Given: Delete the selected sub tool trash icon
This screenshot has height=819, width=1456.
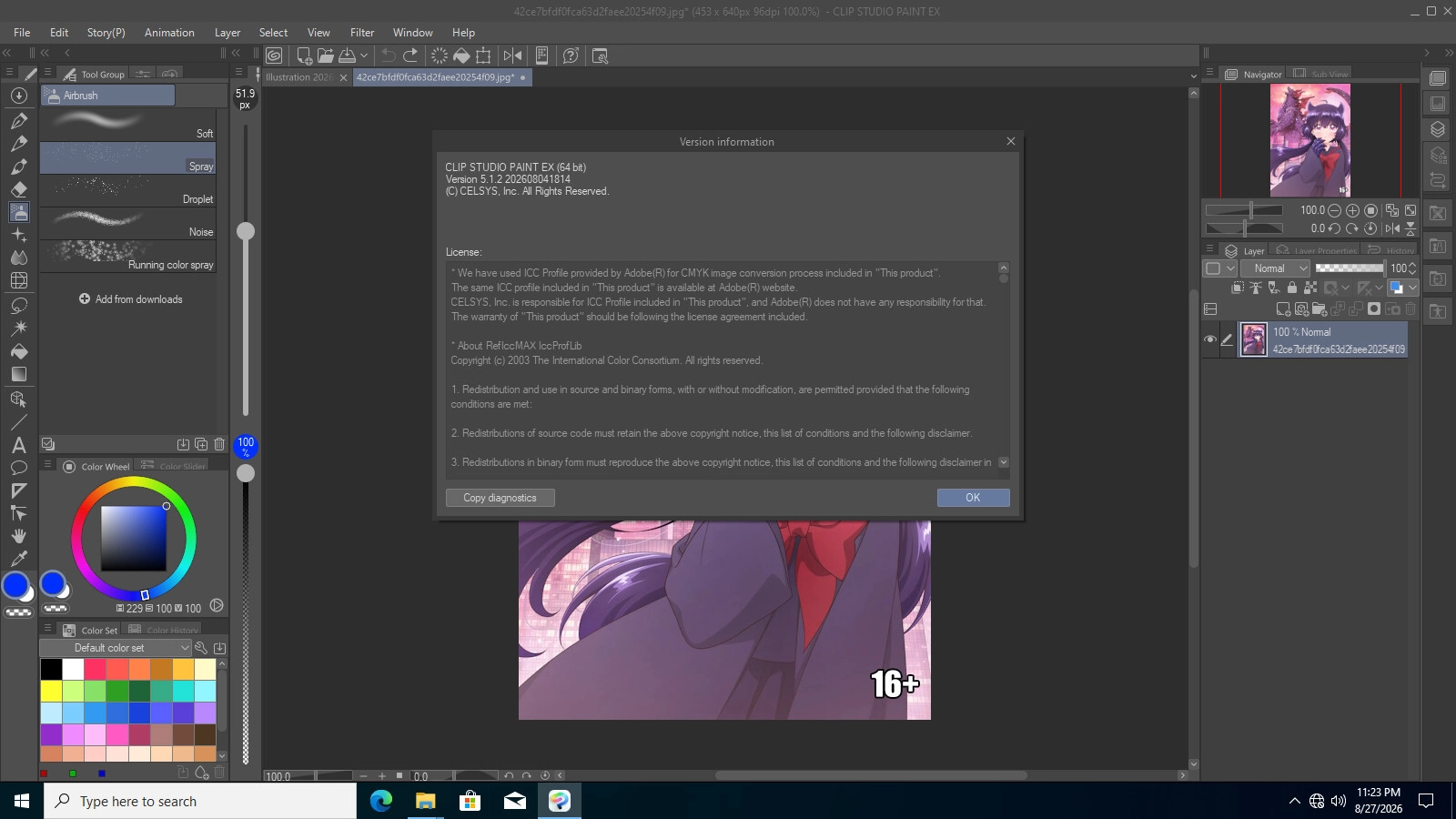Looking at the screenshot, I should [219, 444].
